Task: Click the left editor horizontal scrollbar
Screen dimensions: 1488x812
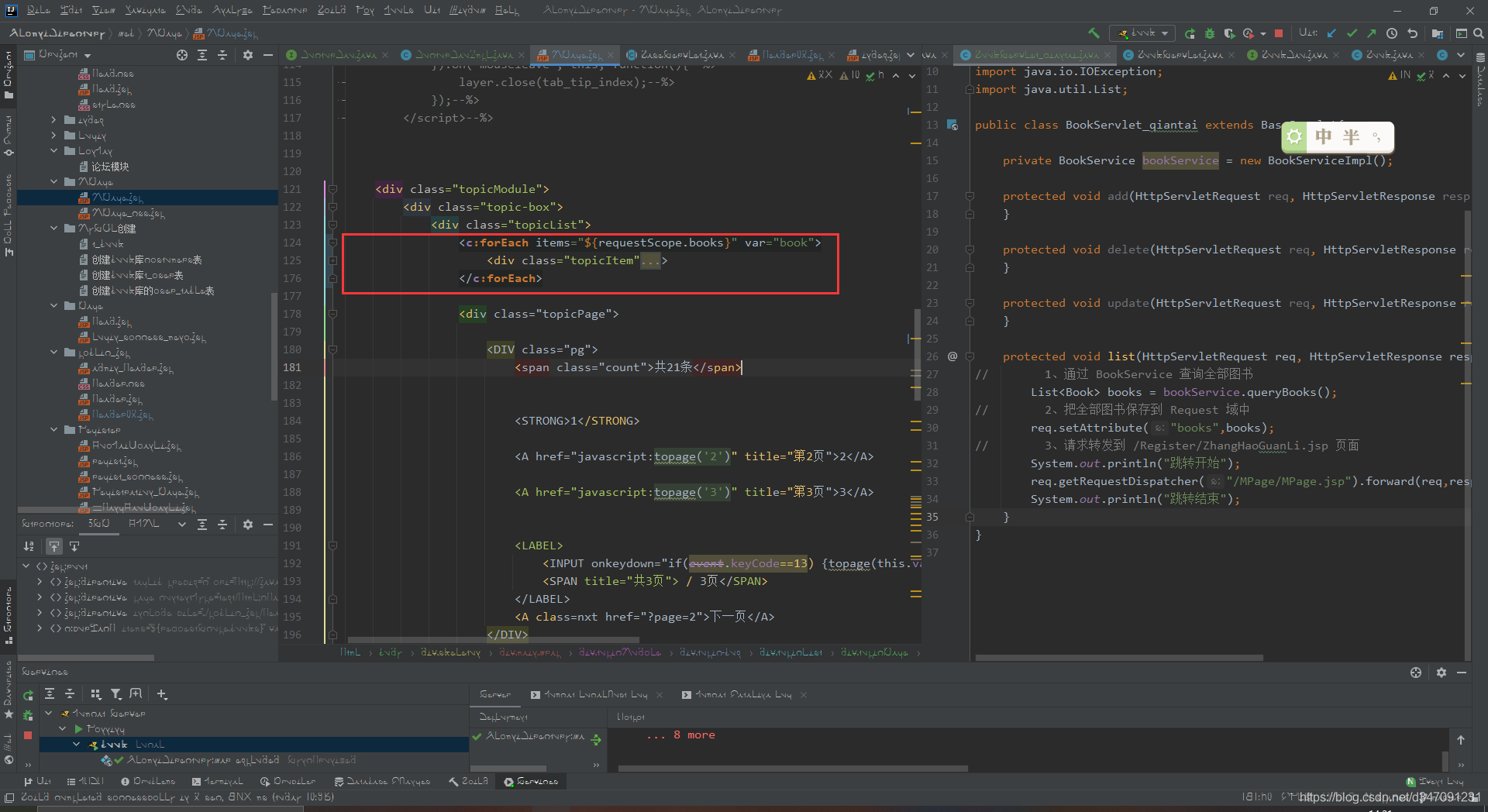Action: [493, 640]
